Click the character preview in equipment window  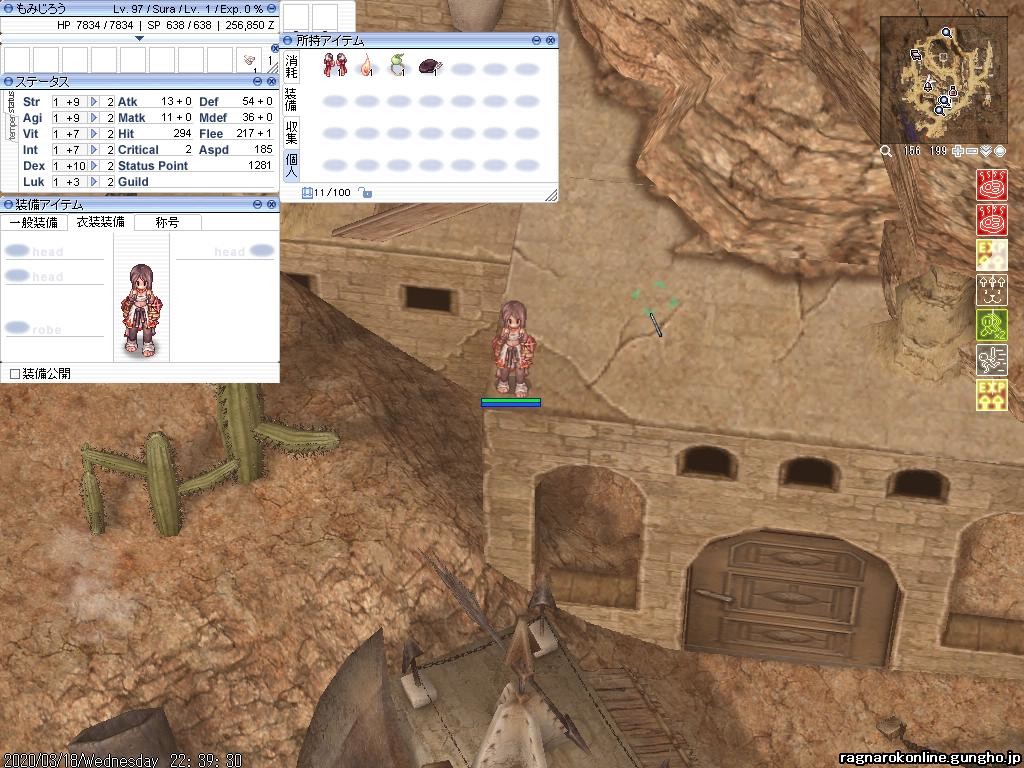click(141, 309)
